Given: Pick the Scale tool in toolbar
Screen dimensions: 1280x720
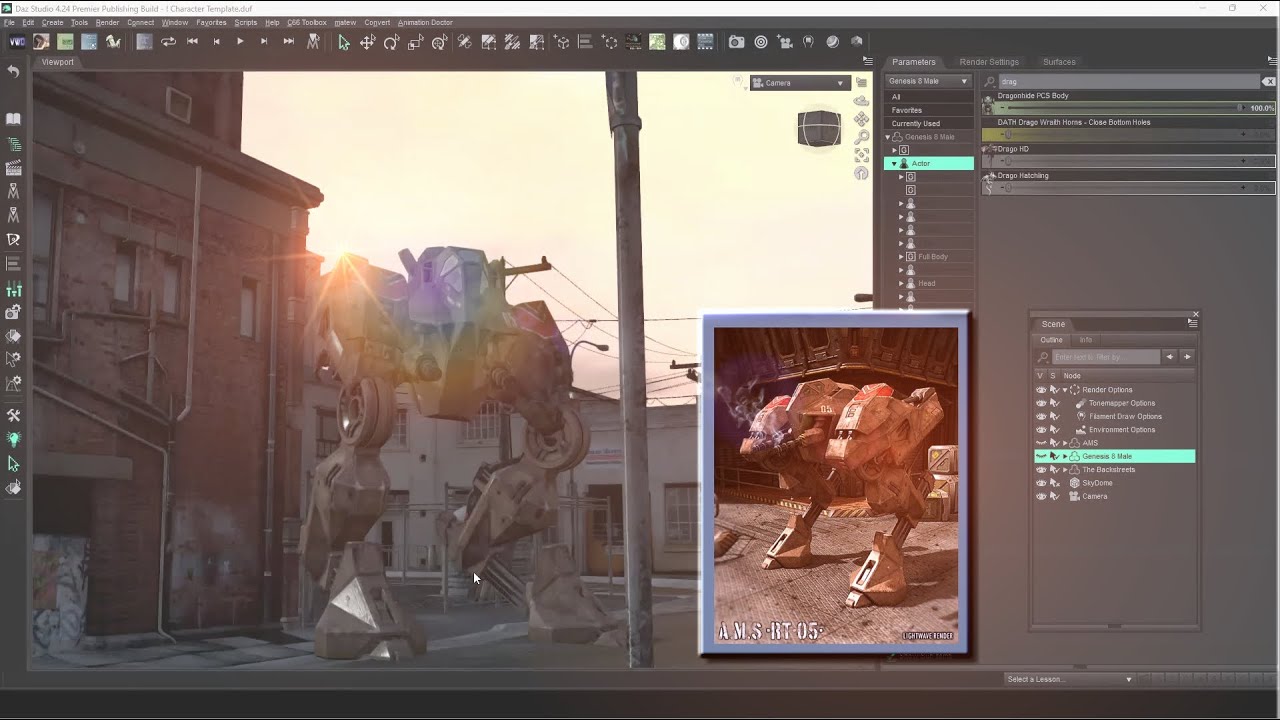Looking at the screenshot, I should pyautogui.click(x=415, y=42).
